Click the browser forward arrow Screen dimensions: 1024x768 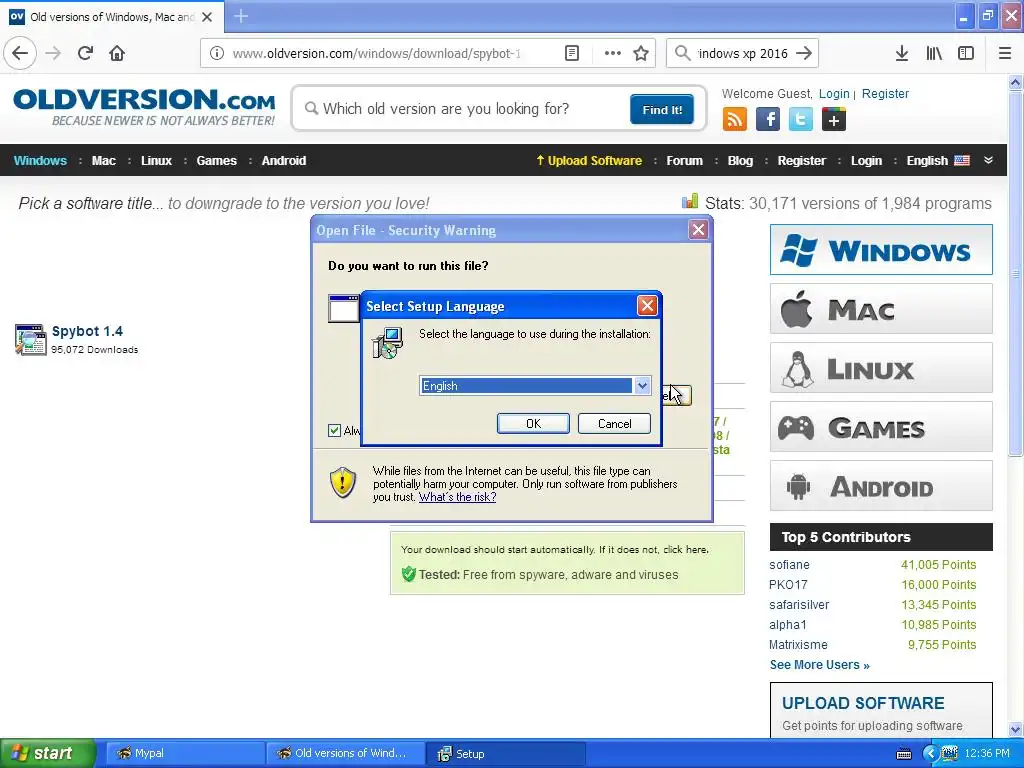pyautogui.click(x=53, y=53)
